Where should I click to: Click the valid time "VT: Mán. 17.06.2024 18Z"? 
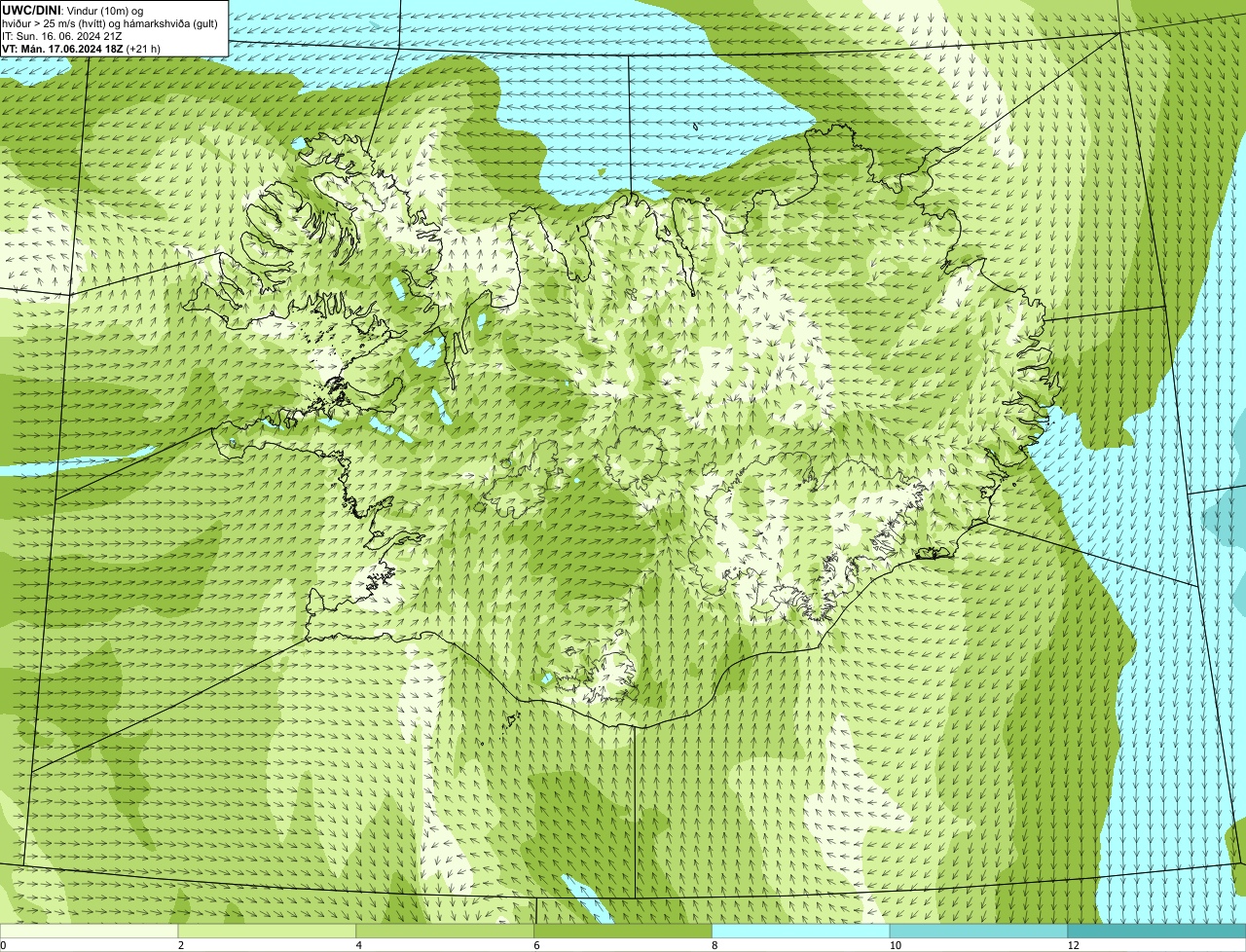point(61,49)
